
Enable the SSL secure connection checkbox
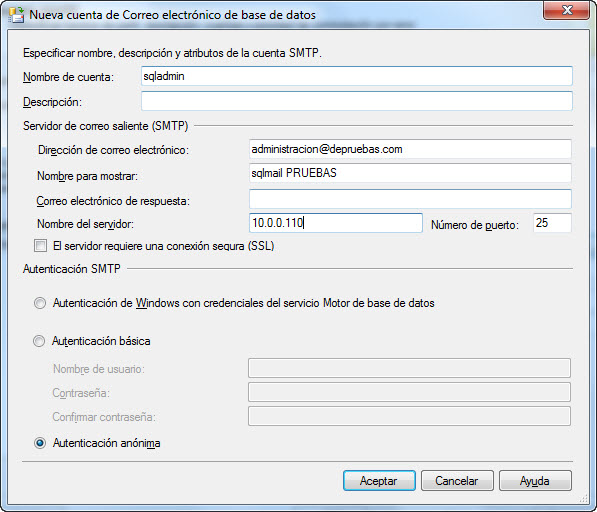point(40,246)
